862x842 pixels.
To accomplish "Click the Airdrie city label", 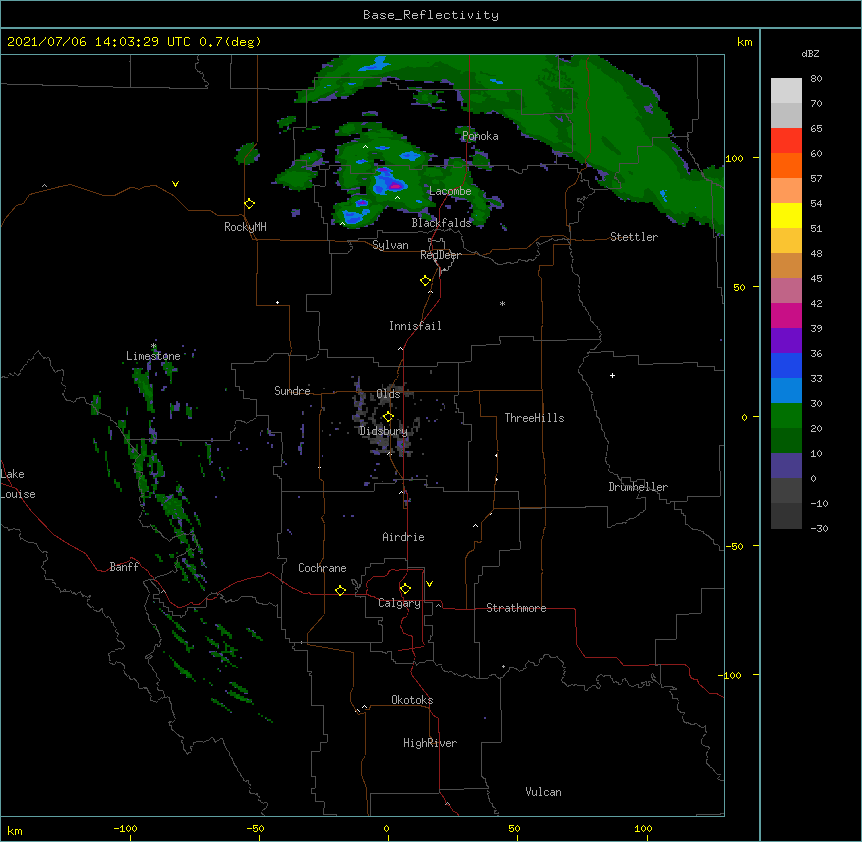I will (x=404, y=537).
